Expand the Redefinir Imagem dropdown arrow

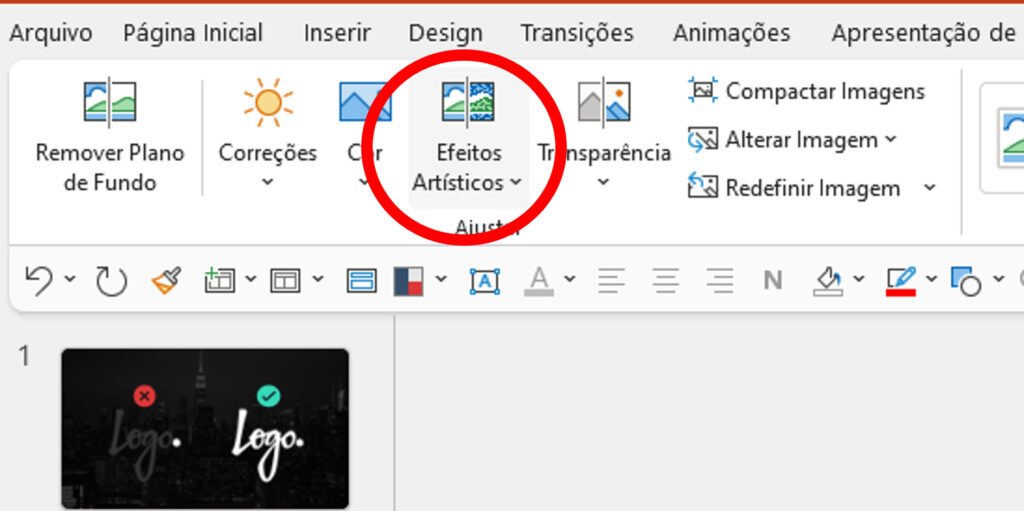[930, 188]
